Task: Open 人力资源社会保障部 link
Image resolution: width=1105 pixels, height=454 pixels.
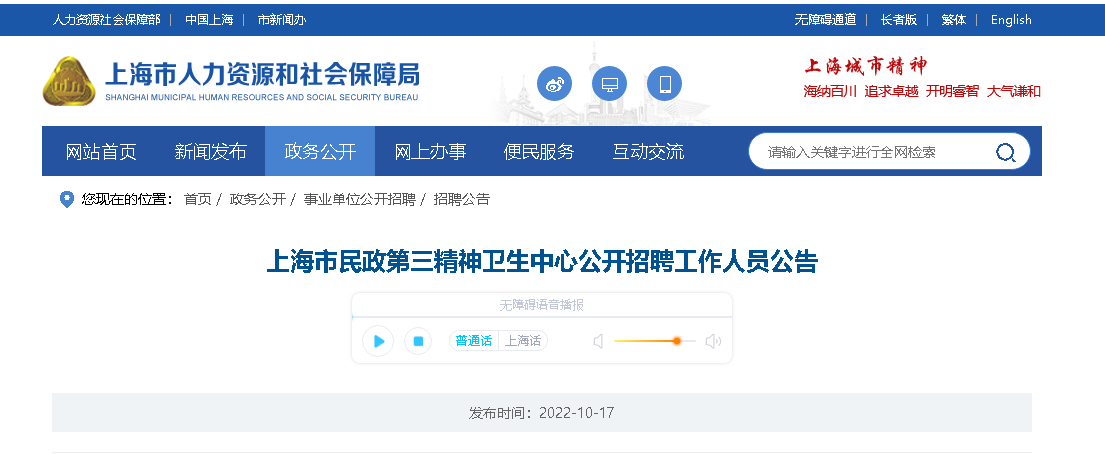Action: tap(106, 20)
